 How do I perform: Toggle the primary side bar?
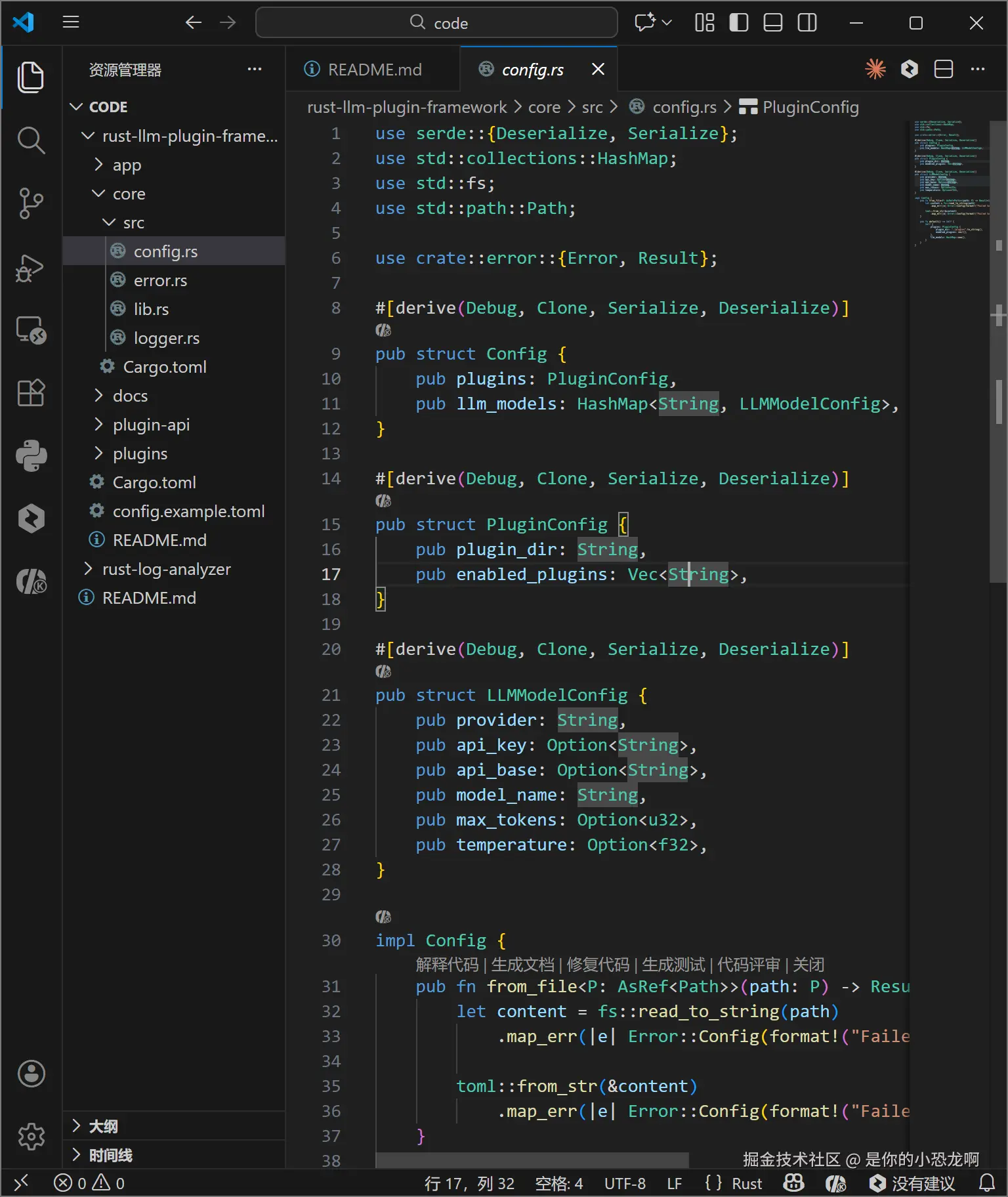(739, 22)
